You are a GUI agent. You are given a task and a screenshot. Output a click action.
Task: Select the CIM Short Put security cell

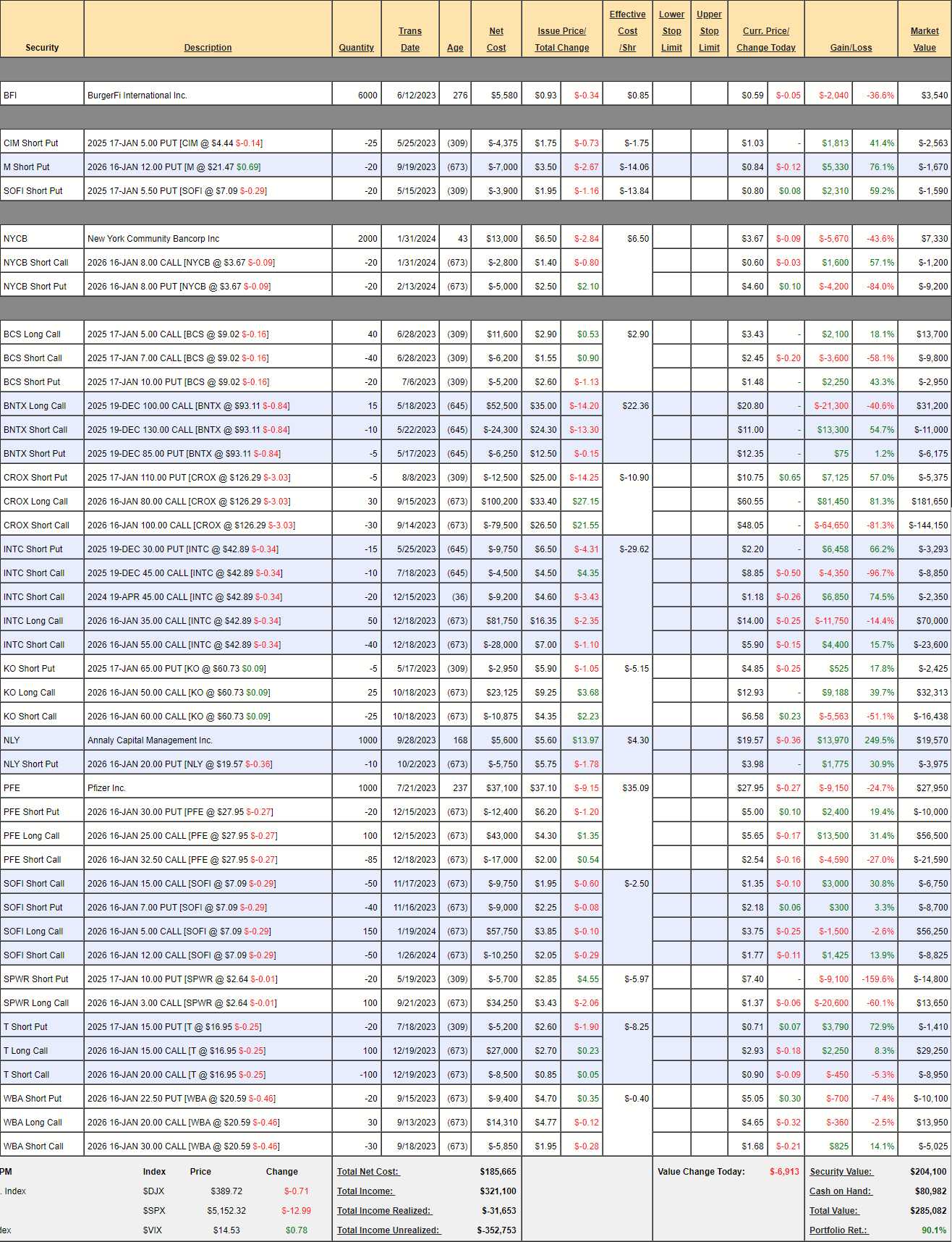coord(31,143)
